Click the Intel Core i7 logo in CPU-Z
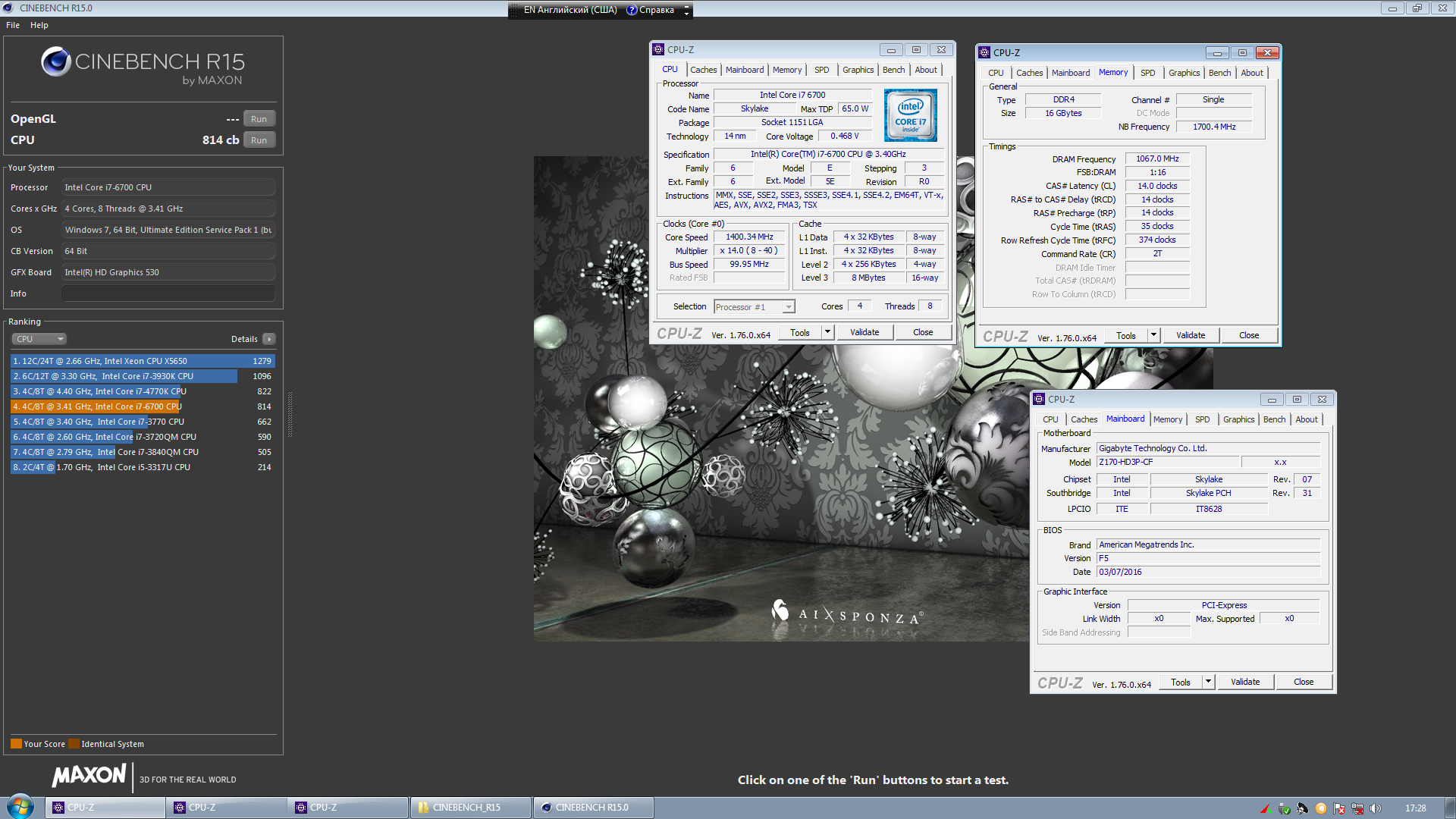The height and width of the screenshot is (819, 1456). coord(910,115)
